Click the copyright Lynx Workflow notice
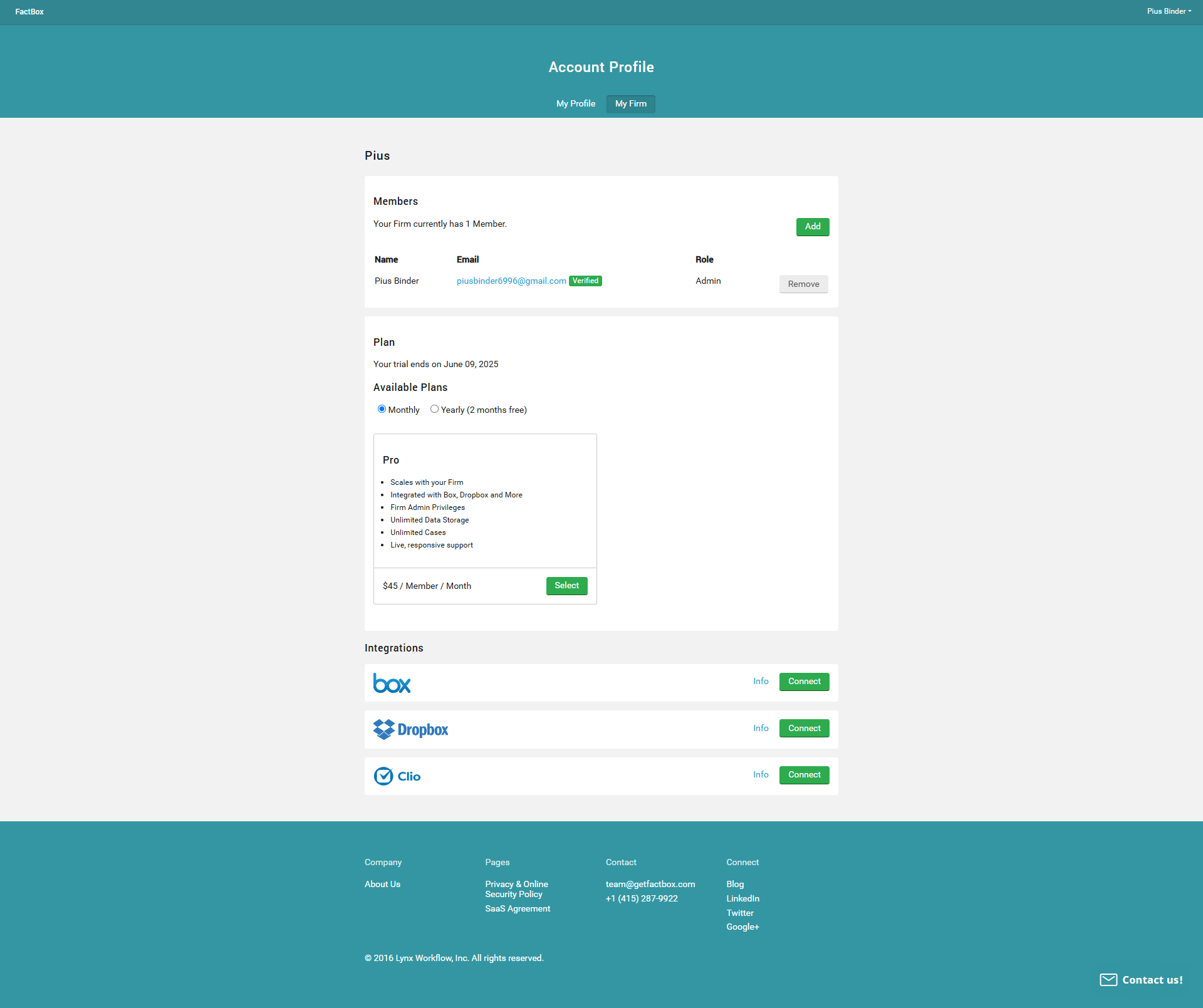1203x1008 pixels. [454, 958]
